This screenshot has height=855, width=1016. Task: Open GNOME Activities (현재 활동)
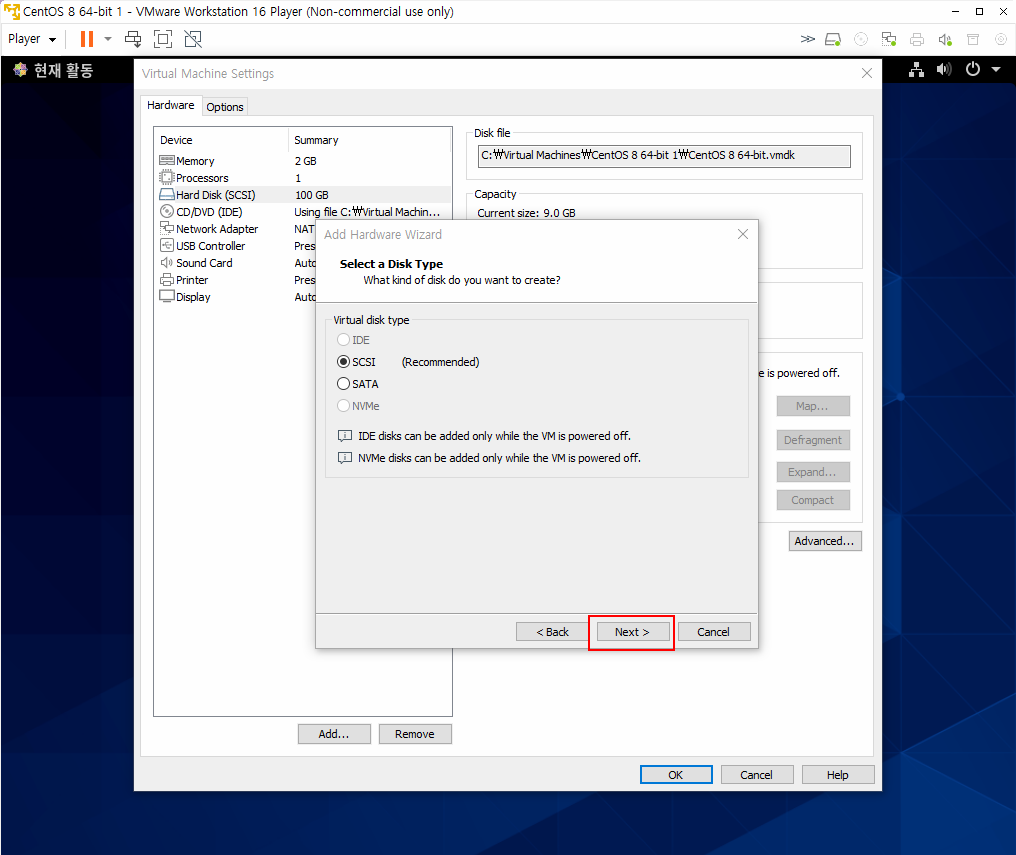(53, 70)
